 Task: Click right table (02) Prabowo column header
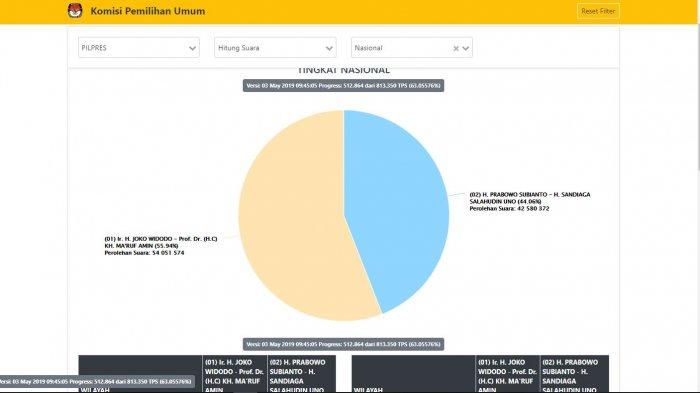[x=575, y=374]
